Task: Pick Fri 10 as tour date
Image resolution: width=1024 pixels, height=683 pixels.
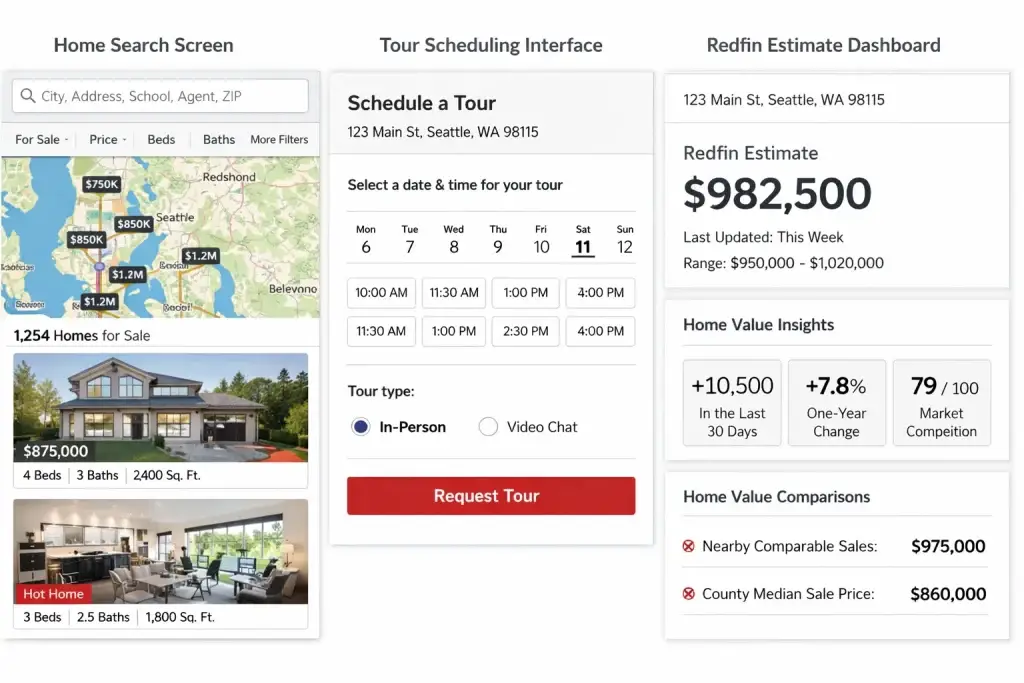Action: pos(541,240)
